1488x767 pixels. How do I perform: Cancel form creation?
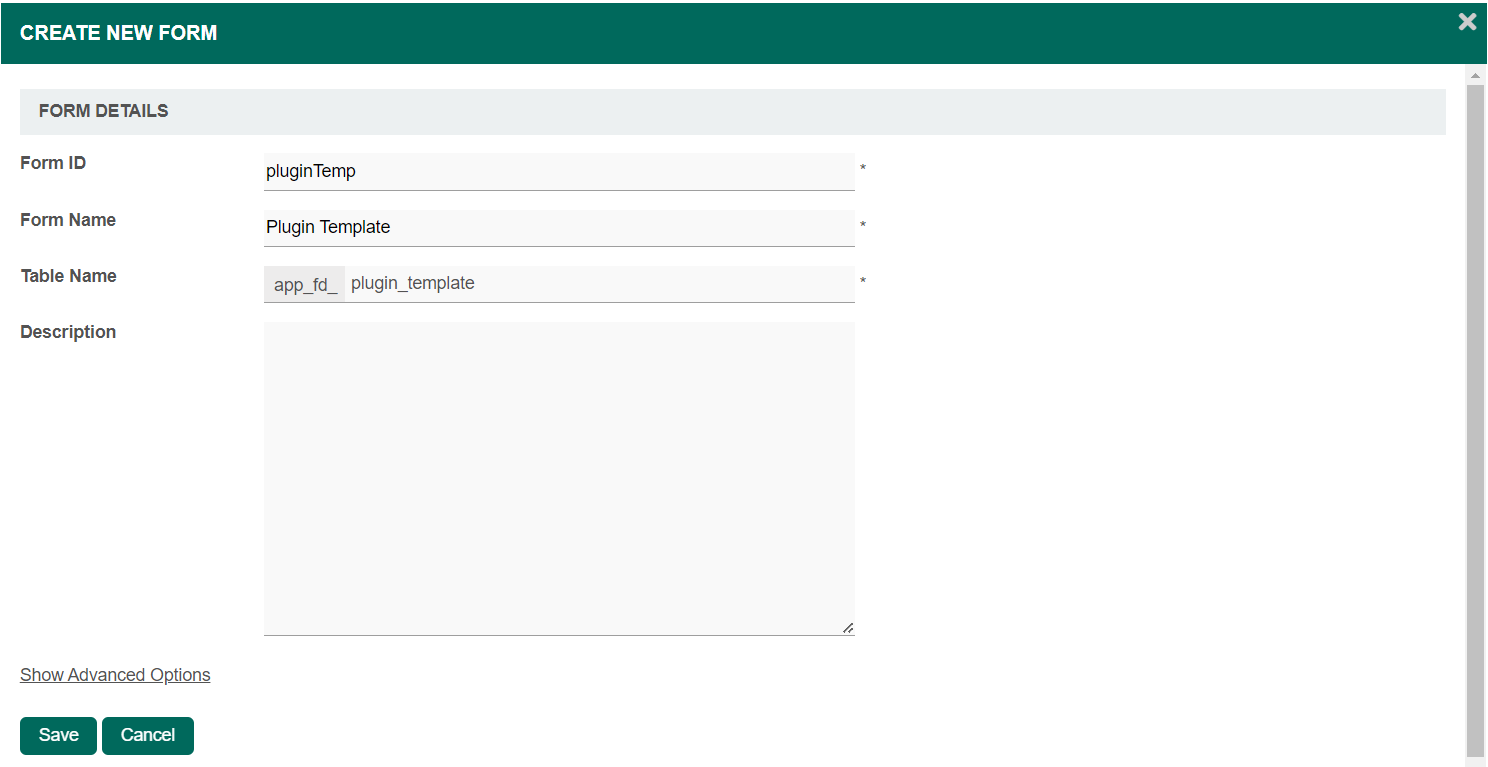point(148,735)
